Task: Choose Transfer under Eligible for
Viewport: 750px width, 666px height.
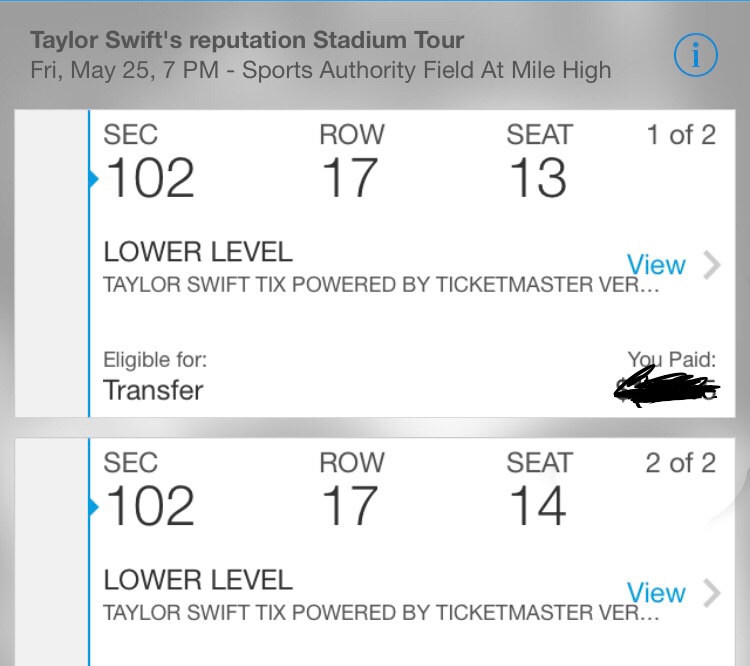Action: pyautogui.click(x=153, y=390)
